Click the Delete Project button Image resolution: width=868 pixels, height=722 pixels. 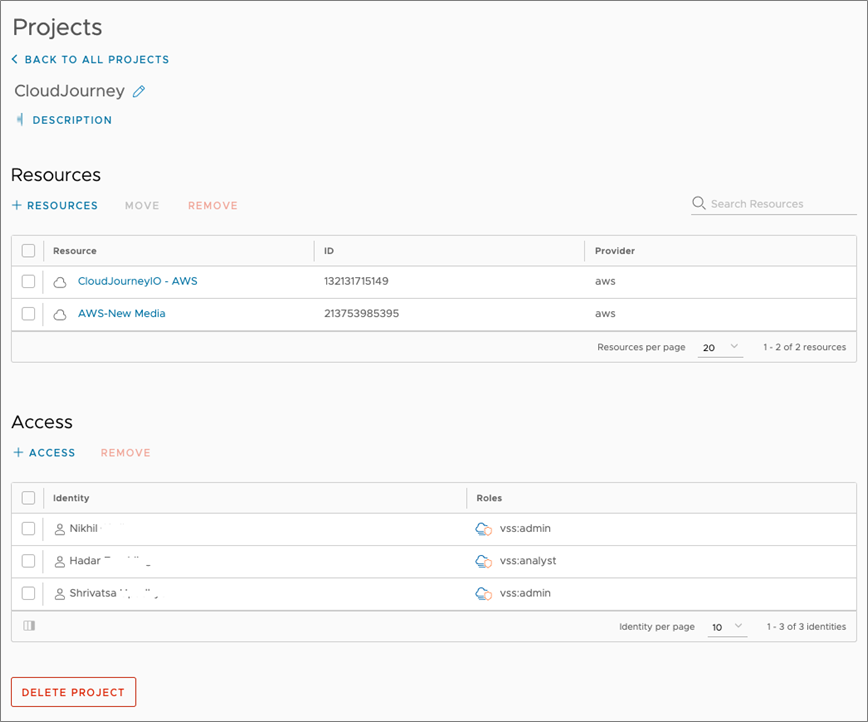[x=73, y=691]
